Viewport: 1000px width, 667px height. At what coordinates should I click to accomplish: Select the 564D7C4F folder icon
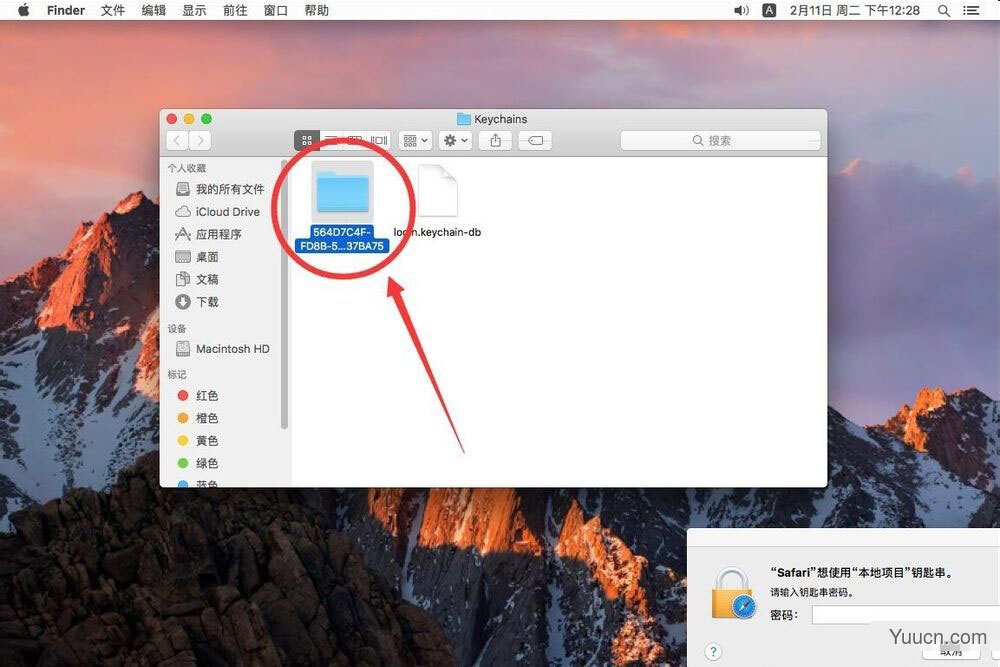click(x=342, y=191)
